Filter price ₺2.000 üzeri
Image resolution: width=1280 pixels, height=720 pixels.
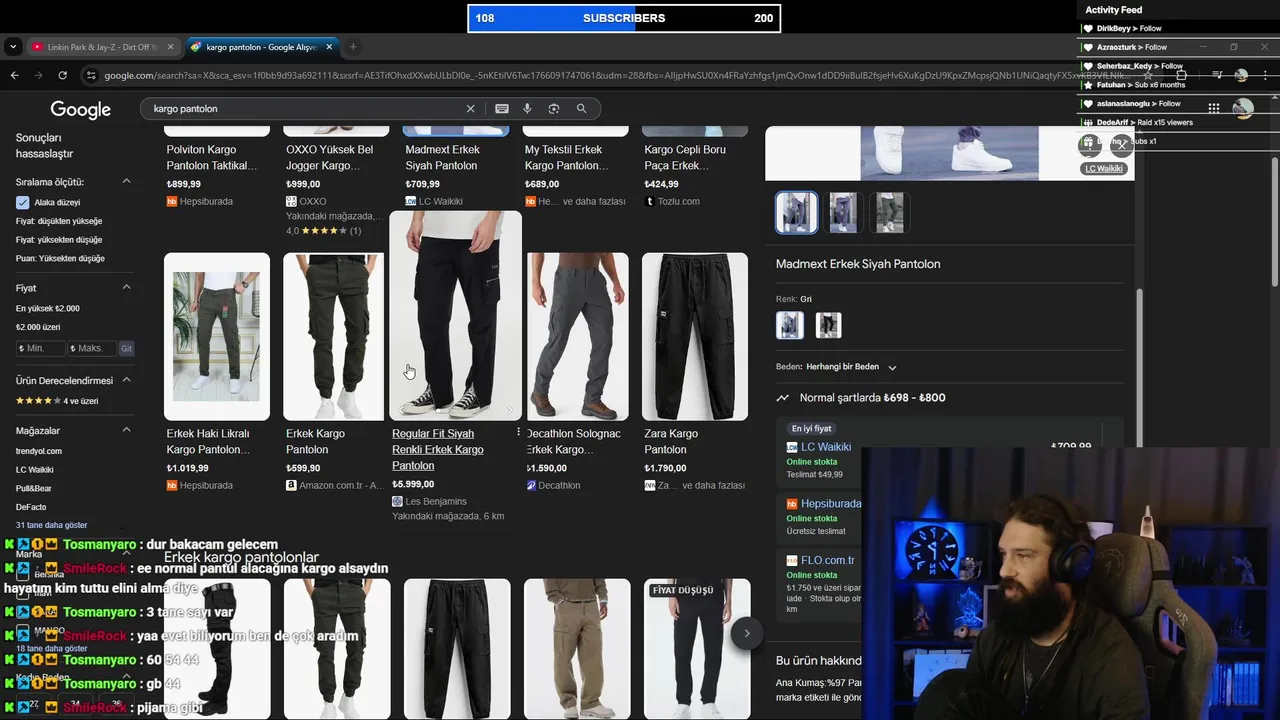pyautogui.click(x=38, y=327)
